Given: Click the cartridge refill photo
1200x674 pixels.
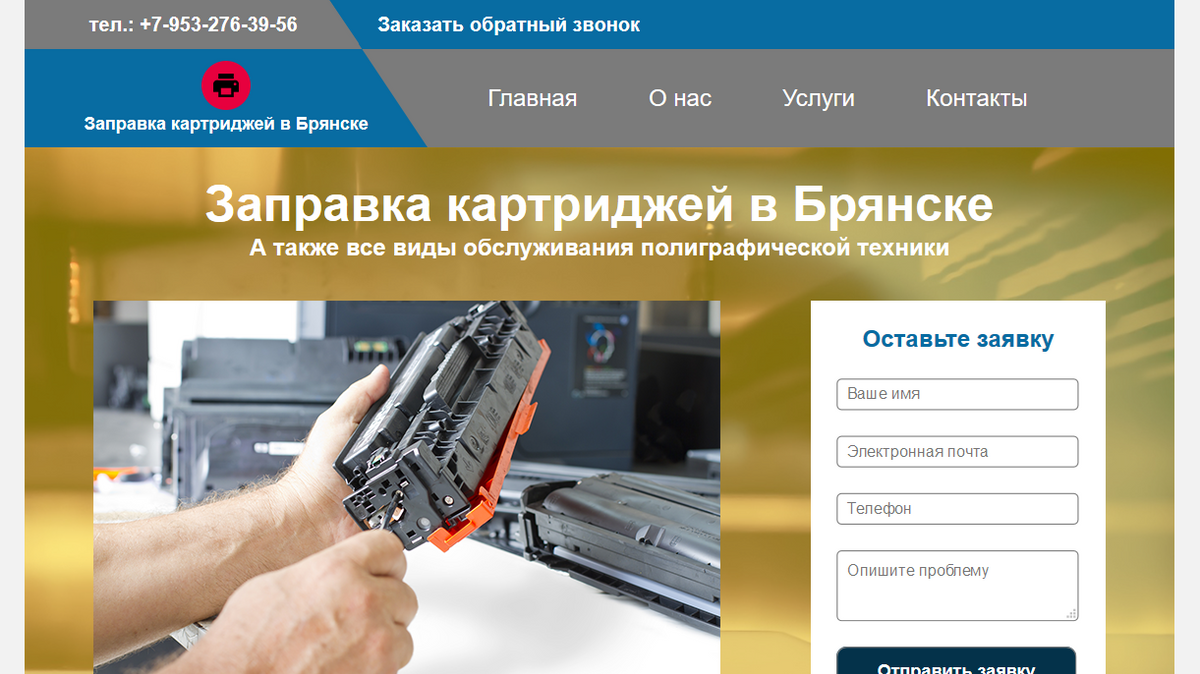Looking at the screenshot, I should click(407, 487).
